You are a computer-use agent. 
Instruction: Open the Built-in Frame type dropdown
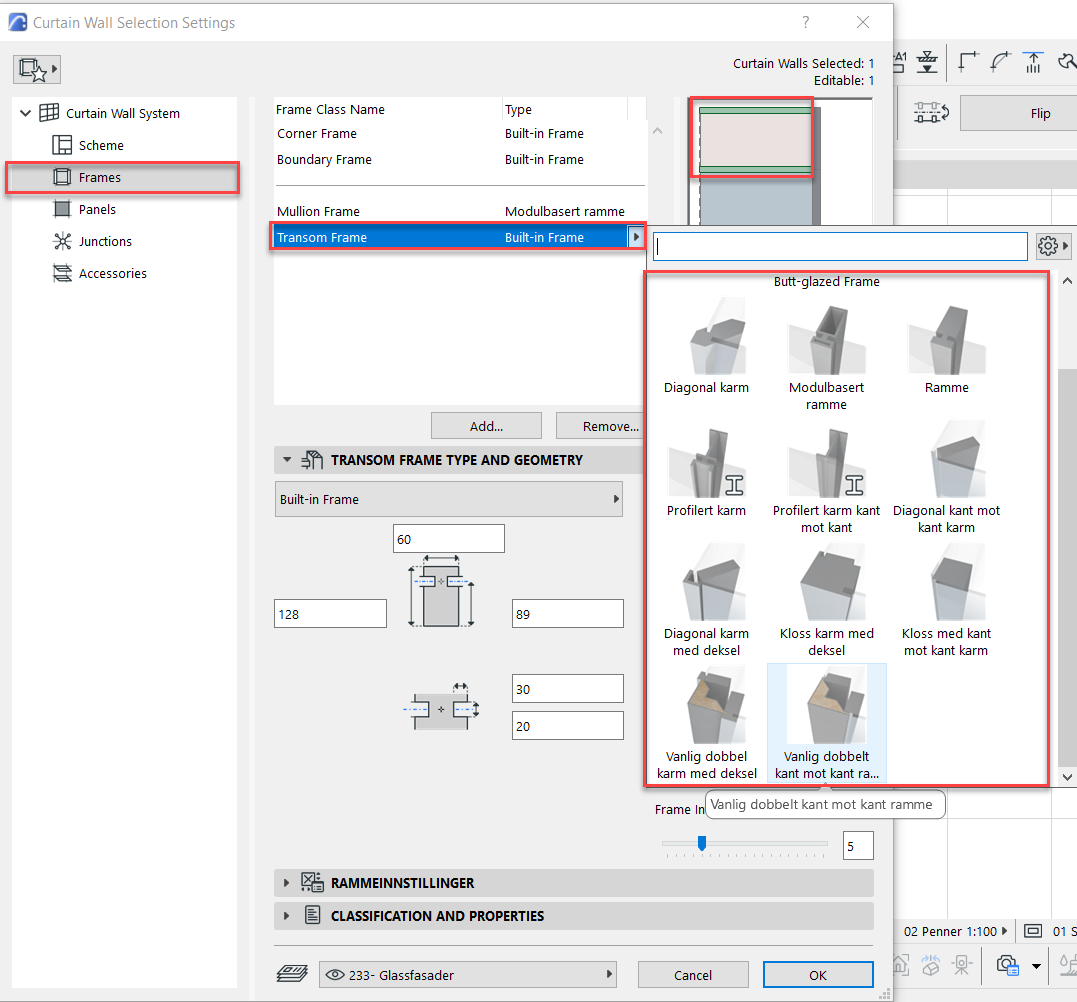pos(449,499)
